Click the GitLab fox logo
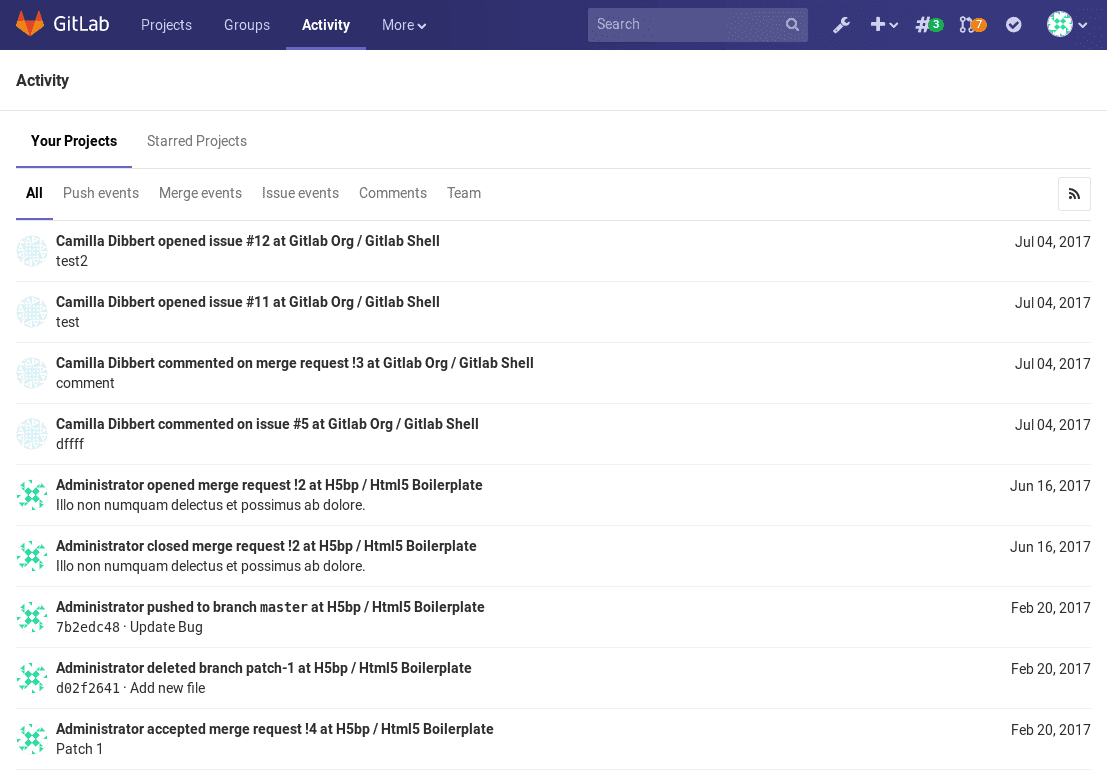Image resolution: width=1107 pixels, height=777 pixels. point(30,24)
